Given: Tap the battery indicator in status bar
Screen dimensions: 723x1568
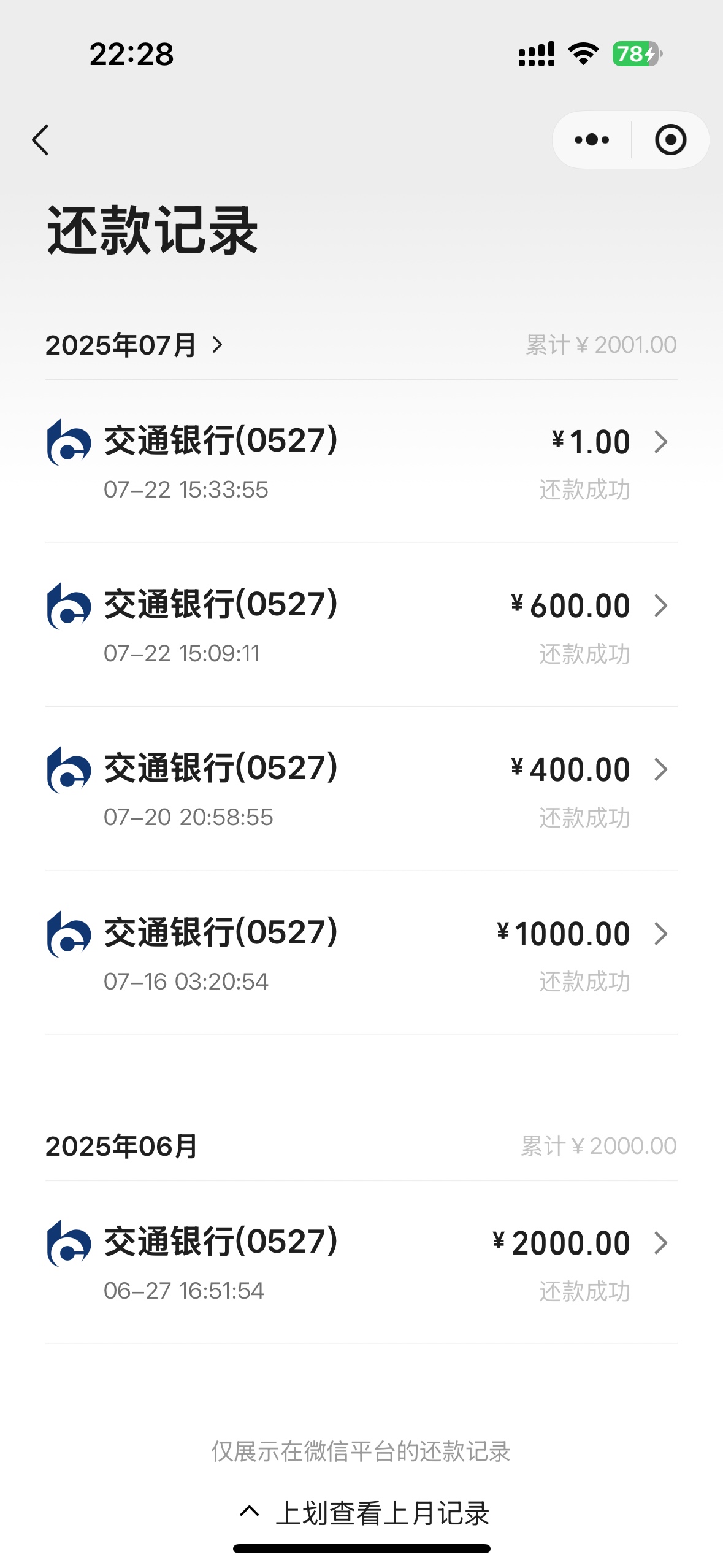Looking at the screenshot, I should (637, 54).
